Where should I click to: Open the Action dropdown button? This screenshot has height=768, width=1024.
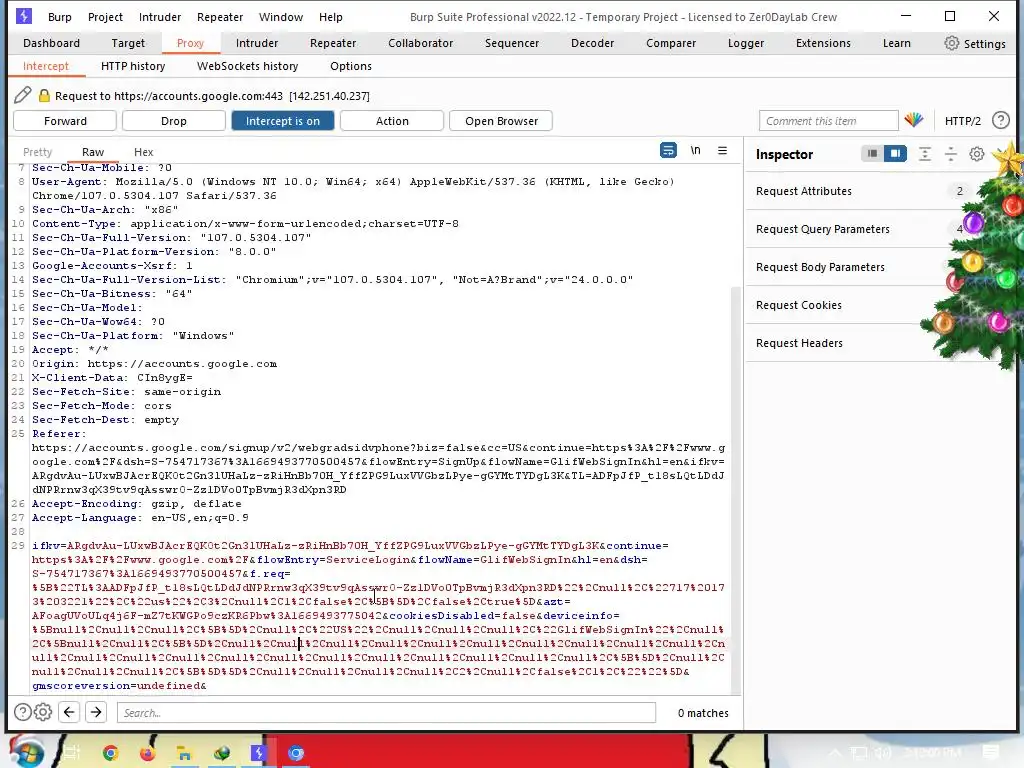[x=392, y=121]
